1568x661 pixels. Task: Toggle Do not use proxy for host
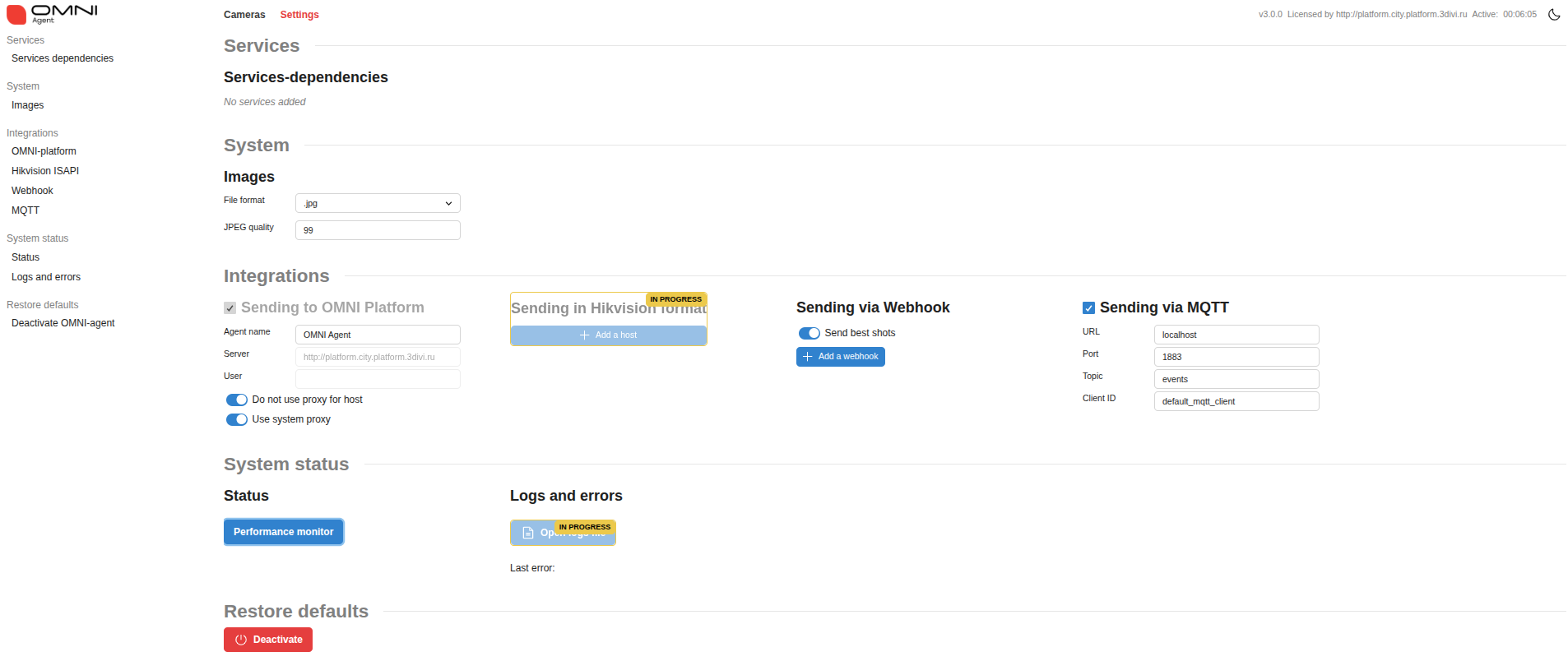coord(237,400)
